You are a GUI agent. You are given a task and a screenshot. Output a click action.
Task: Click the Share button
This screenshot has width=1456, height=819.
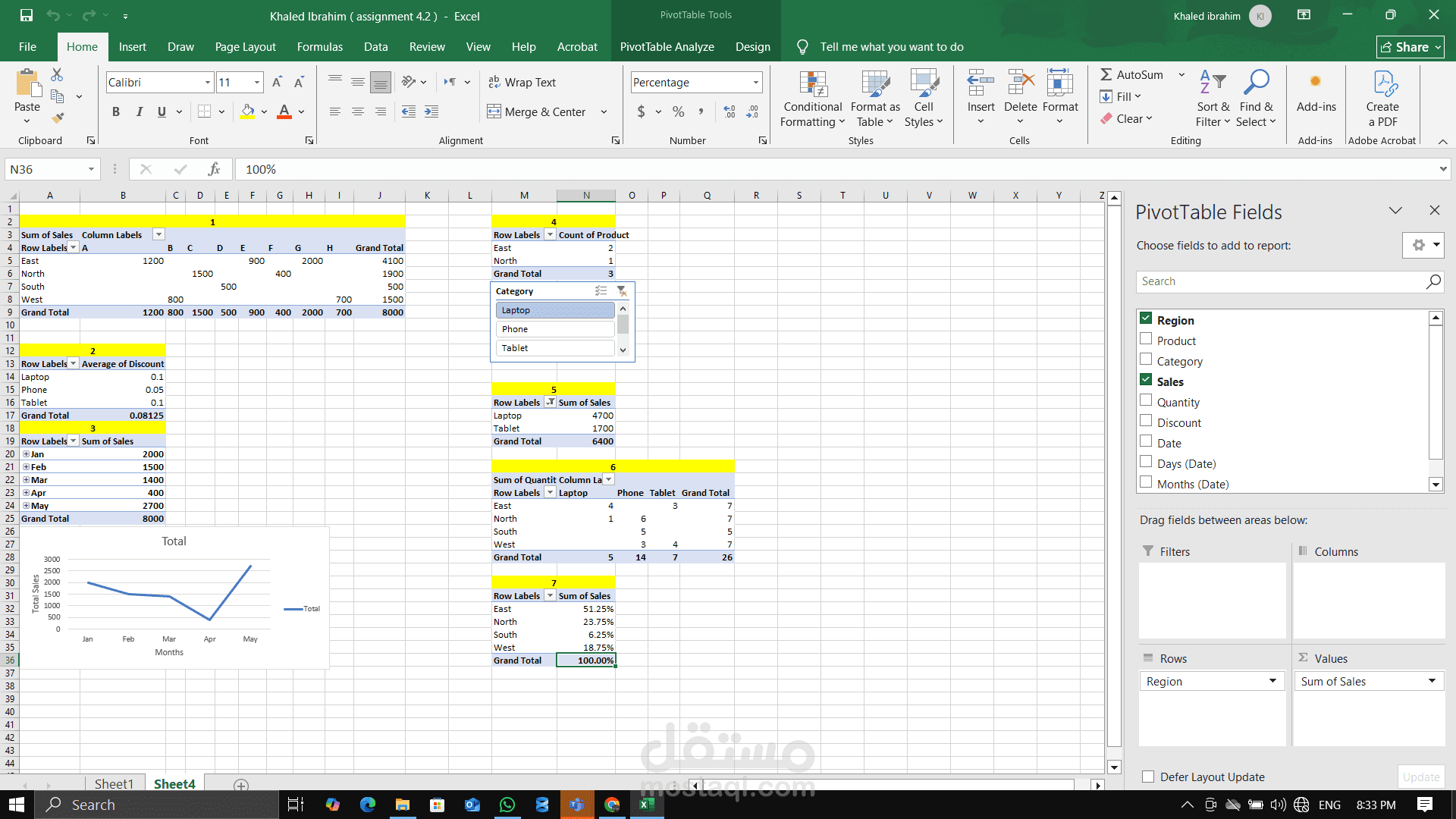tap(1410, 47)
